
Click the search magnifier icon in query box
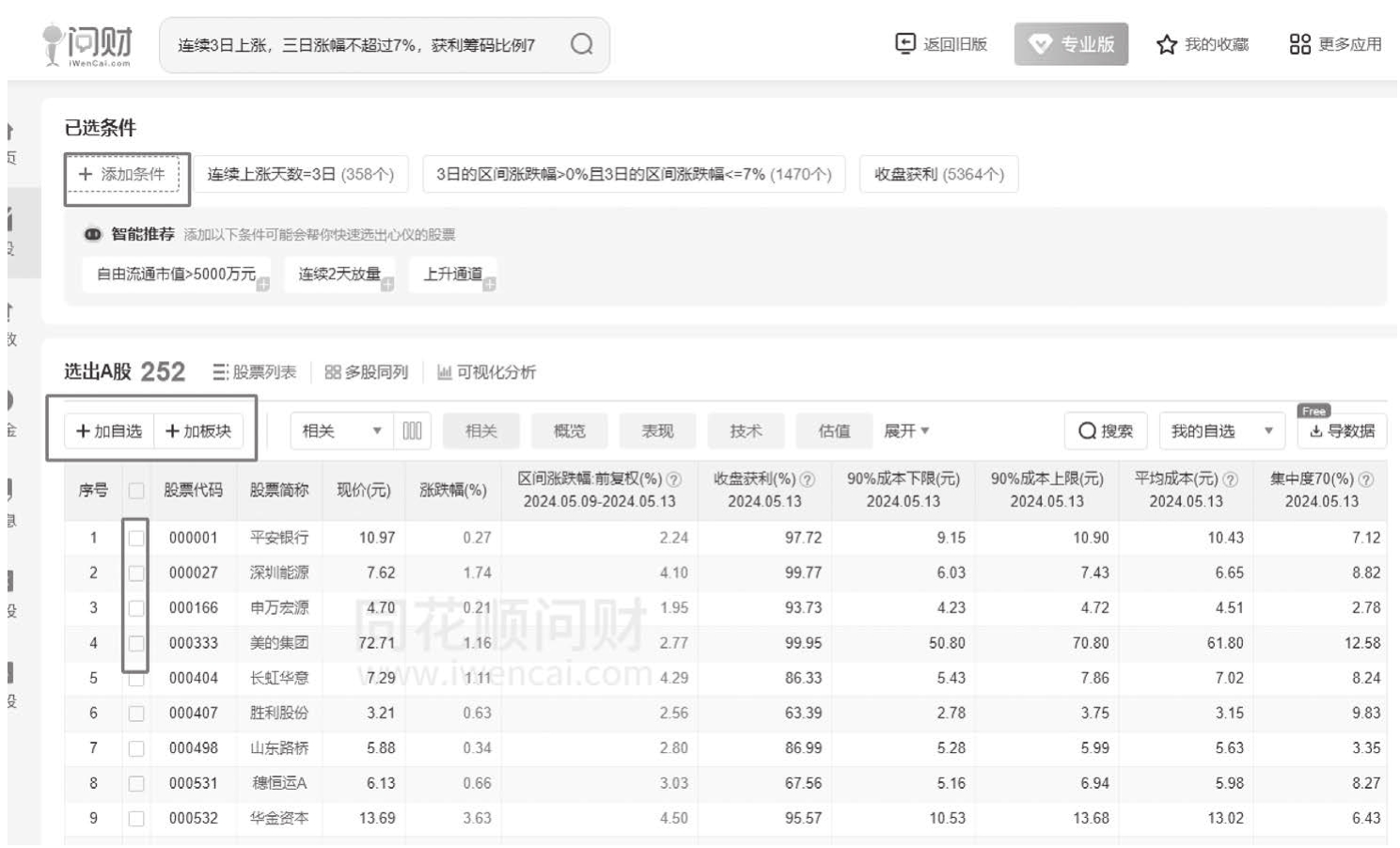581,44
